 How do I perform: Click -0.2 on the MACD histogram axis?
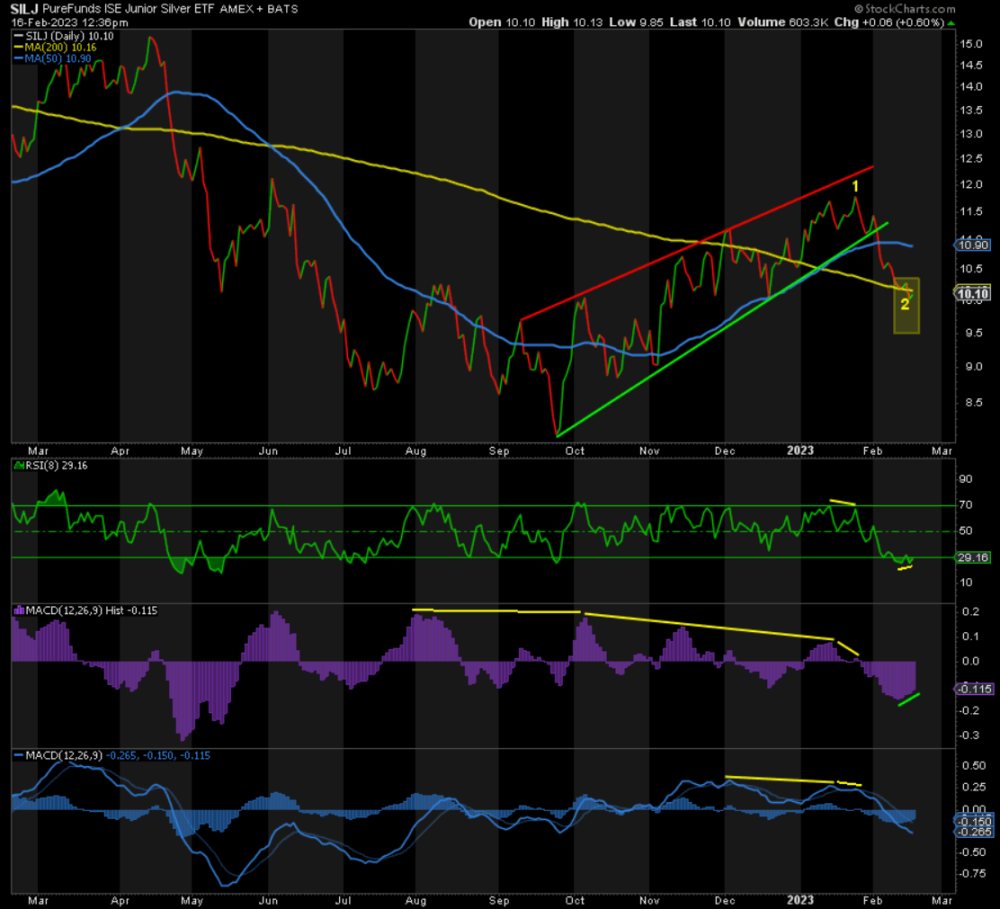969,711
